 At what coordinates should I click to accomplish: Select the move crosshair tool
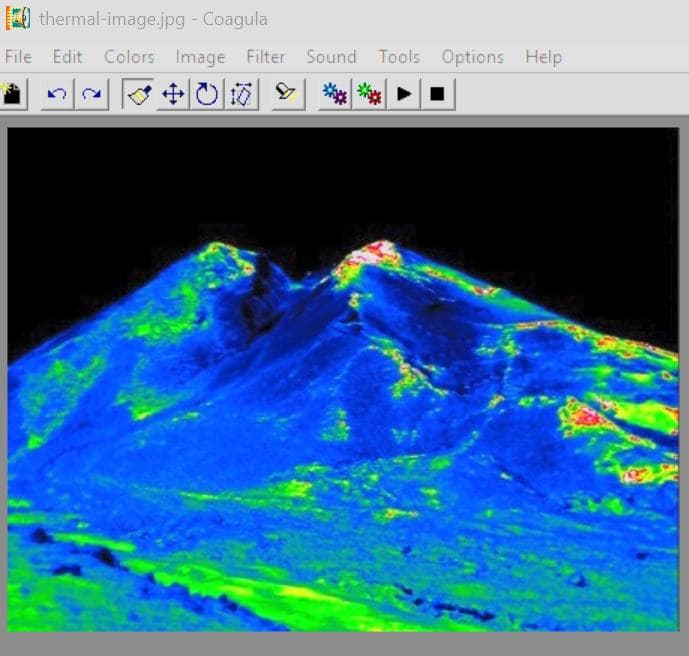point(173,94)
